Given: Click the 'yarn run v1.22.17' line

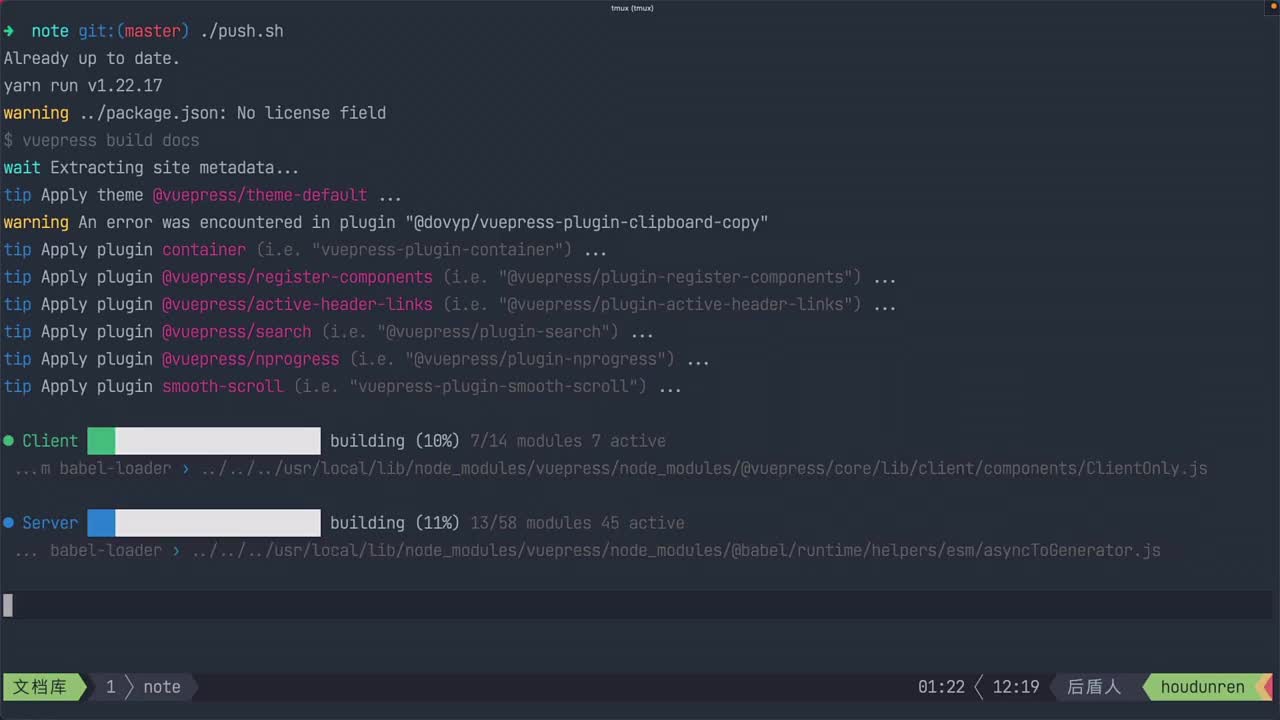Looking at the screenshot, I should [83, 86].
